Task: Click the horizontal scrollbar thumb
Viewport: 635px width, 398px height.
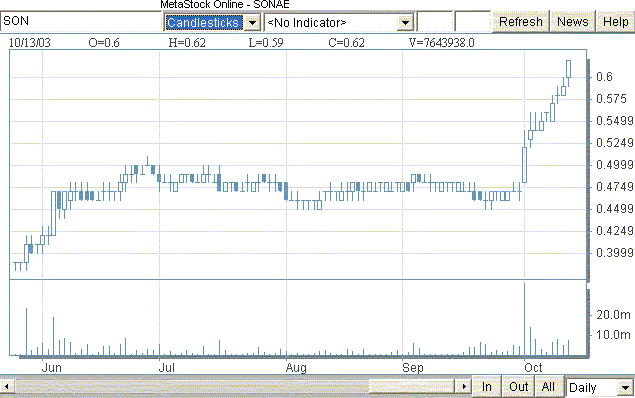Action: point(413,387)
